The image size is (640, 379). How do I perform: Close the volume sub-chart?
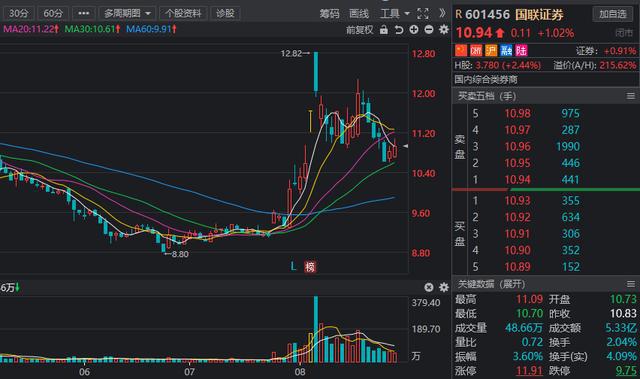tap(429, 288)
